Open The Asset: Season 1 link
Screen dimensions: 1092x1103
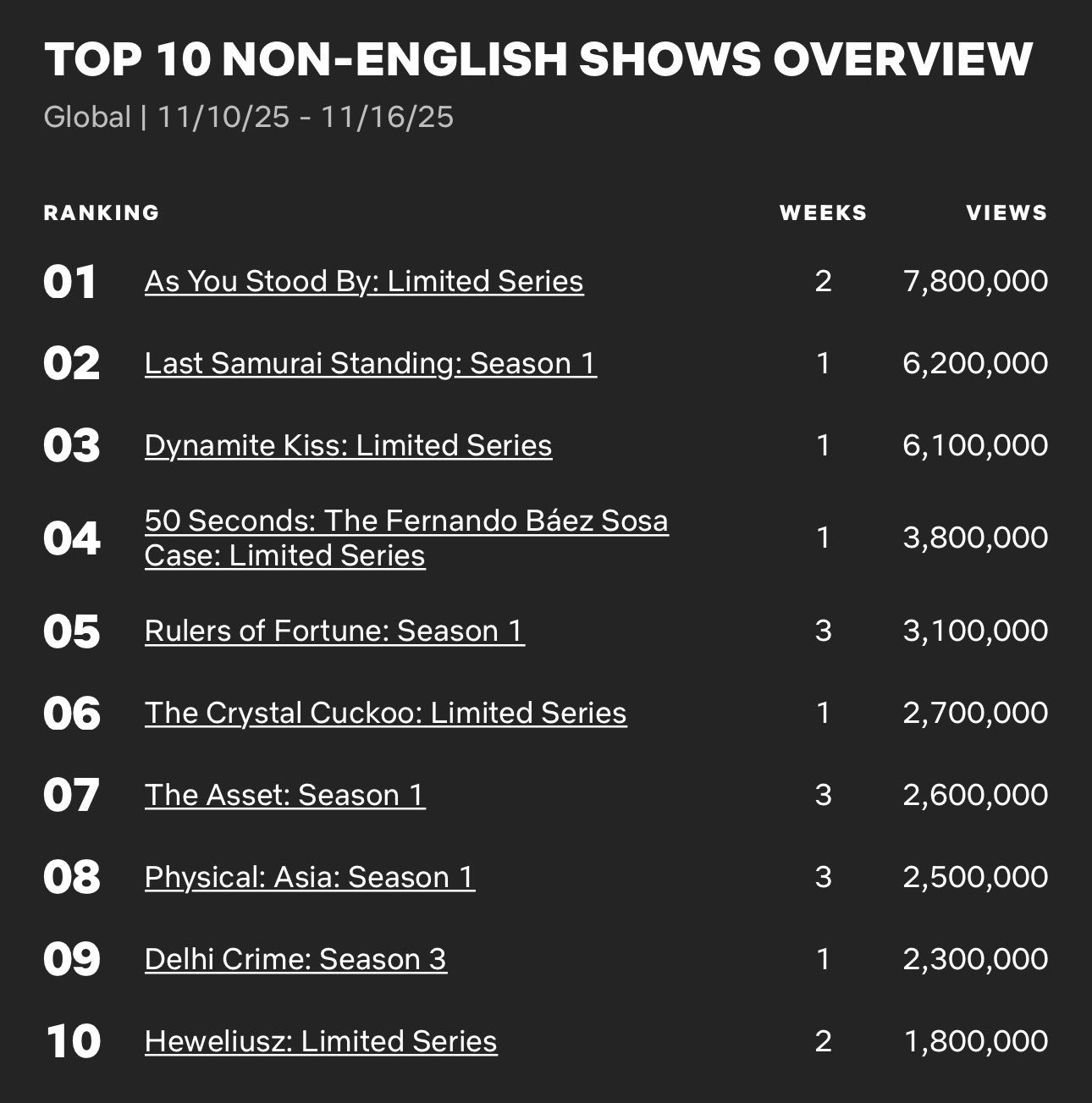285,795
